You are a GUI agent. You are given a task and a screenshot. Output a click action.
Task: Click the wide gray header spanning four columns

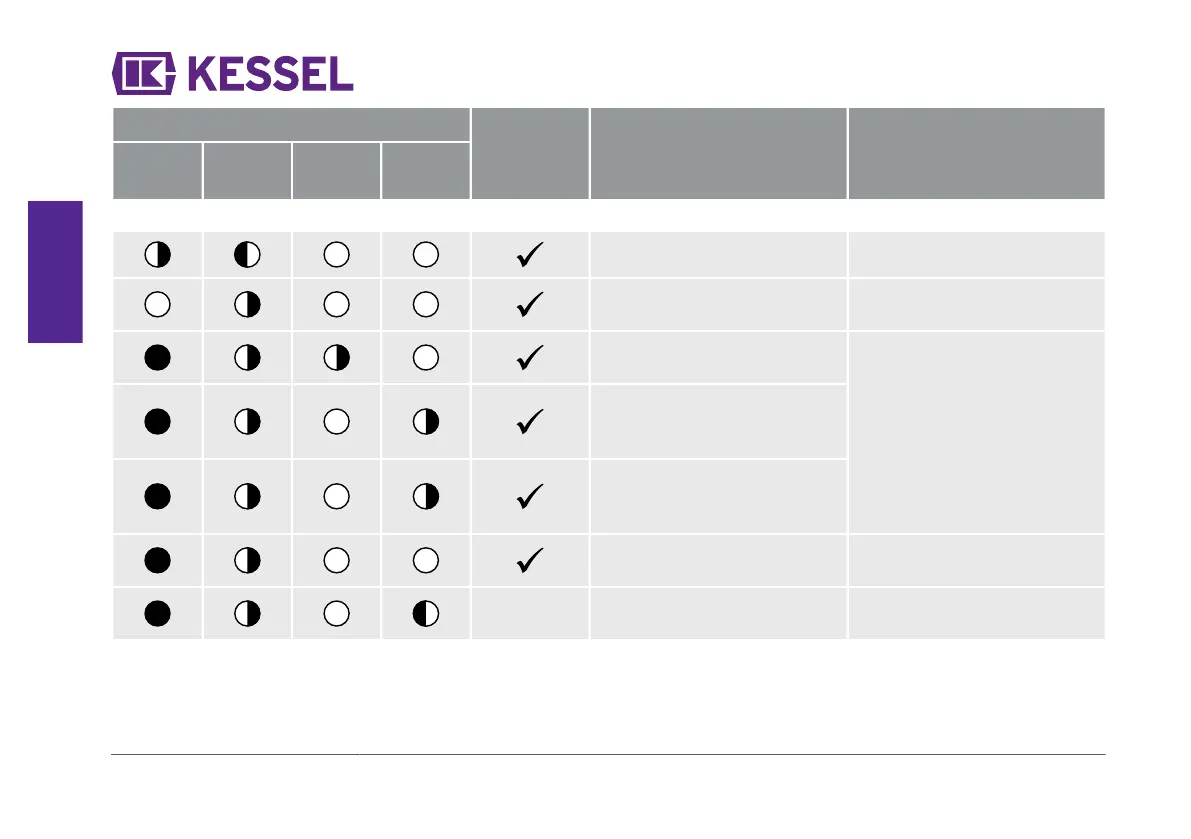tap(291, 124)
